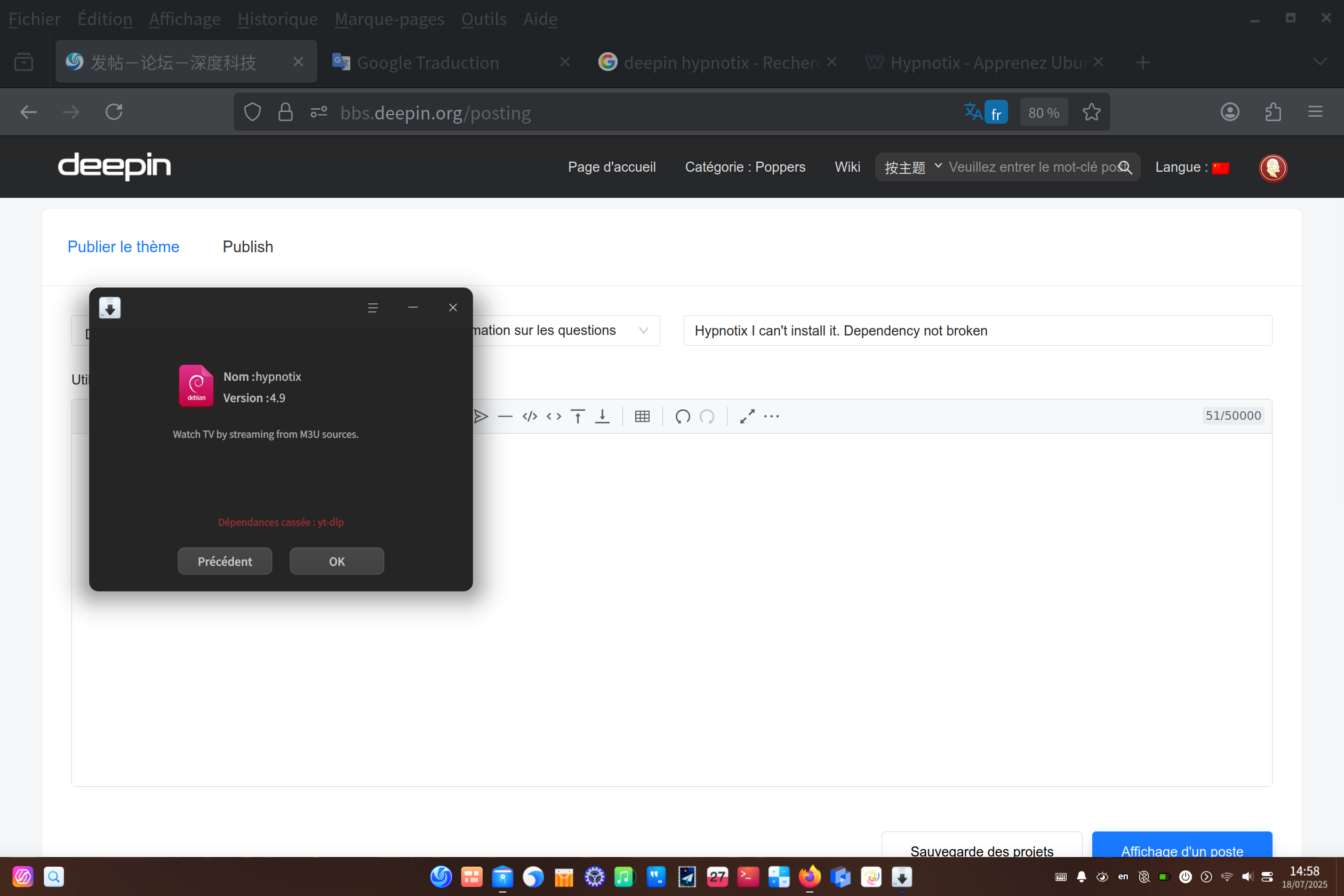Click the Firefox account icon

[1230, 112]
